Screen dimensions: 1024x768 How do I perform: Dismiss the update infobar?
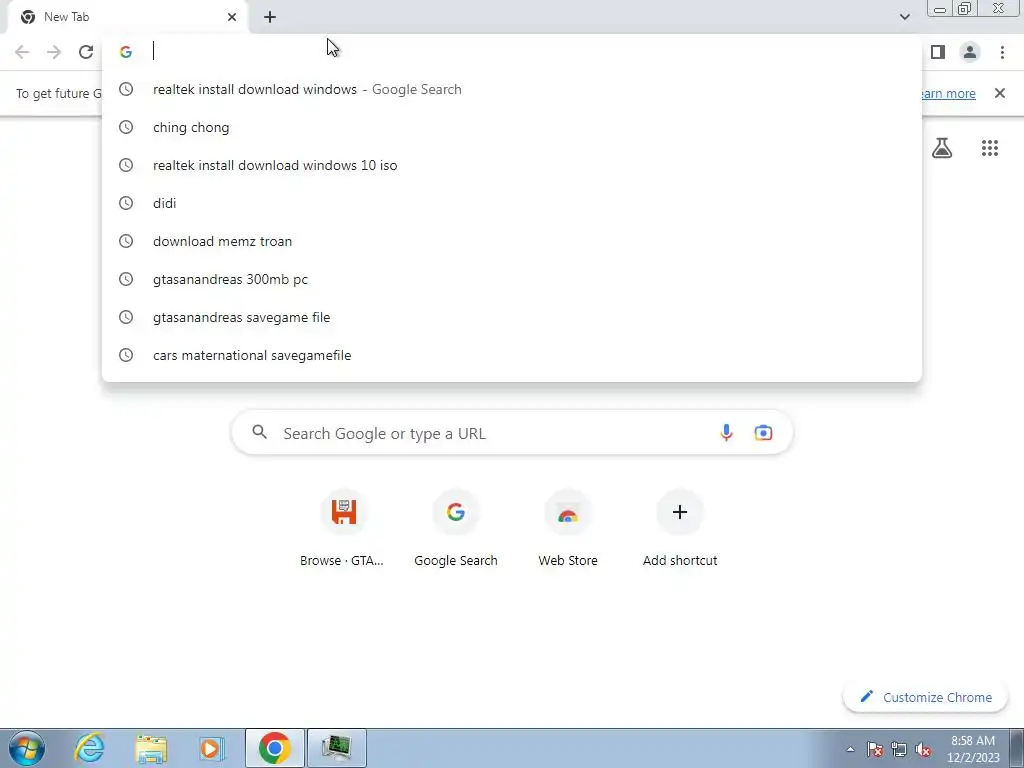click(1000, 93)
